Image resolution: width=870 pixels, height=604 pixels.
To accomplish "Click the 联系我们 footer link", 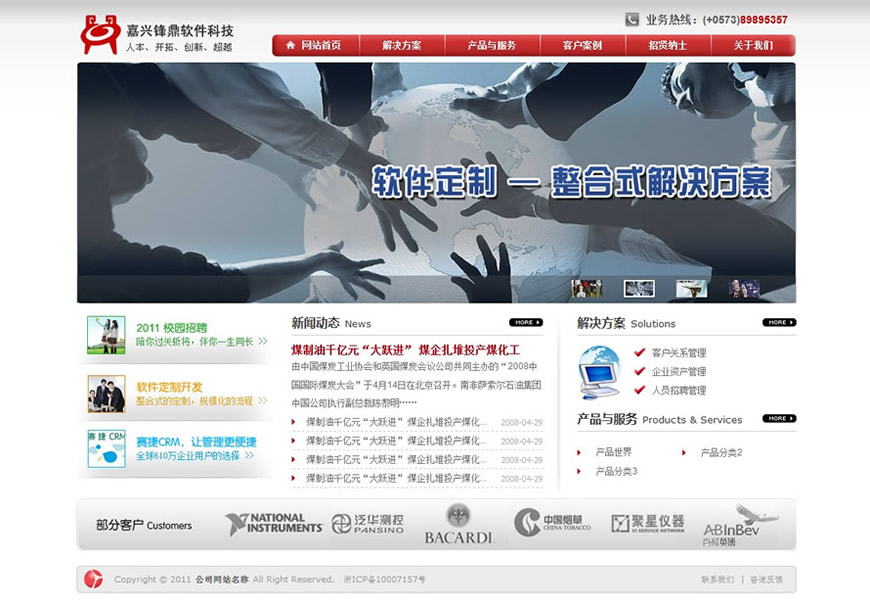I will tap(717, 580).
